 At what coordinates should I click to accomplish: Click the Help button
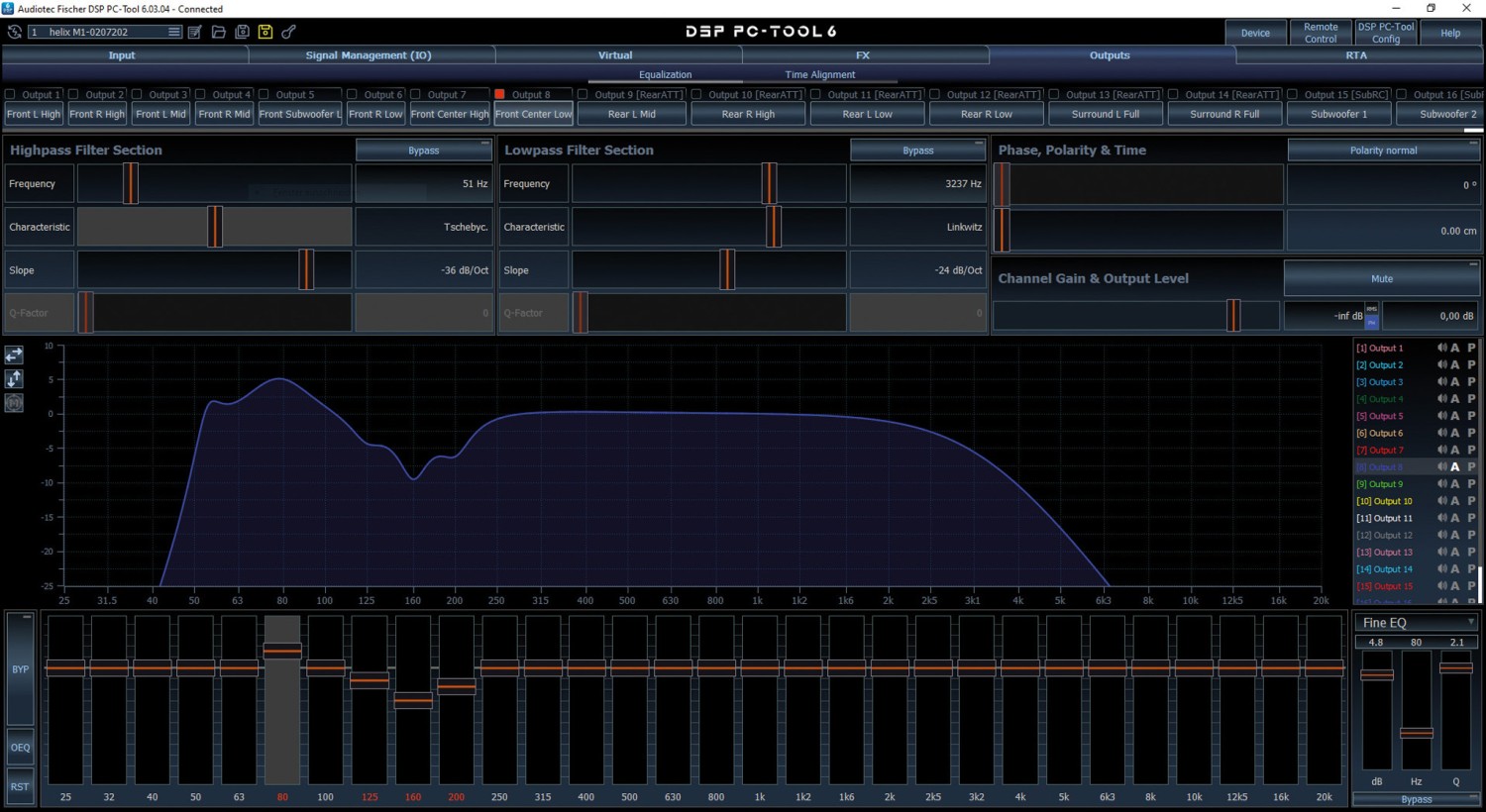(x=1450, y=33)
